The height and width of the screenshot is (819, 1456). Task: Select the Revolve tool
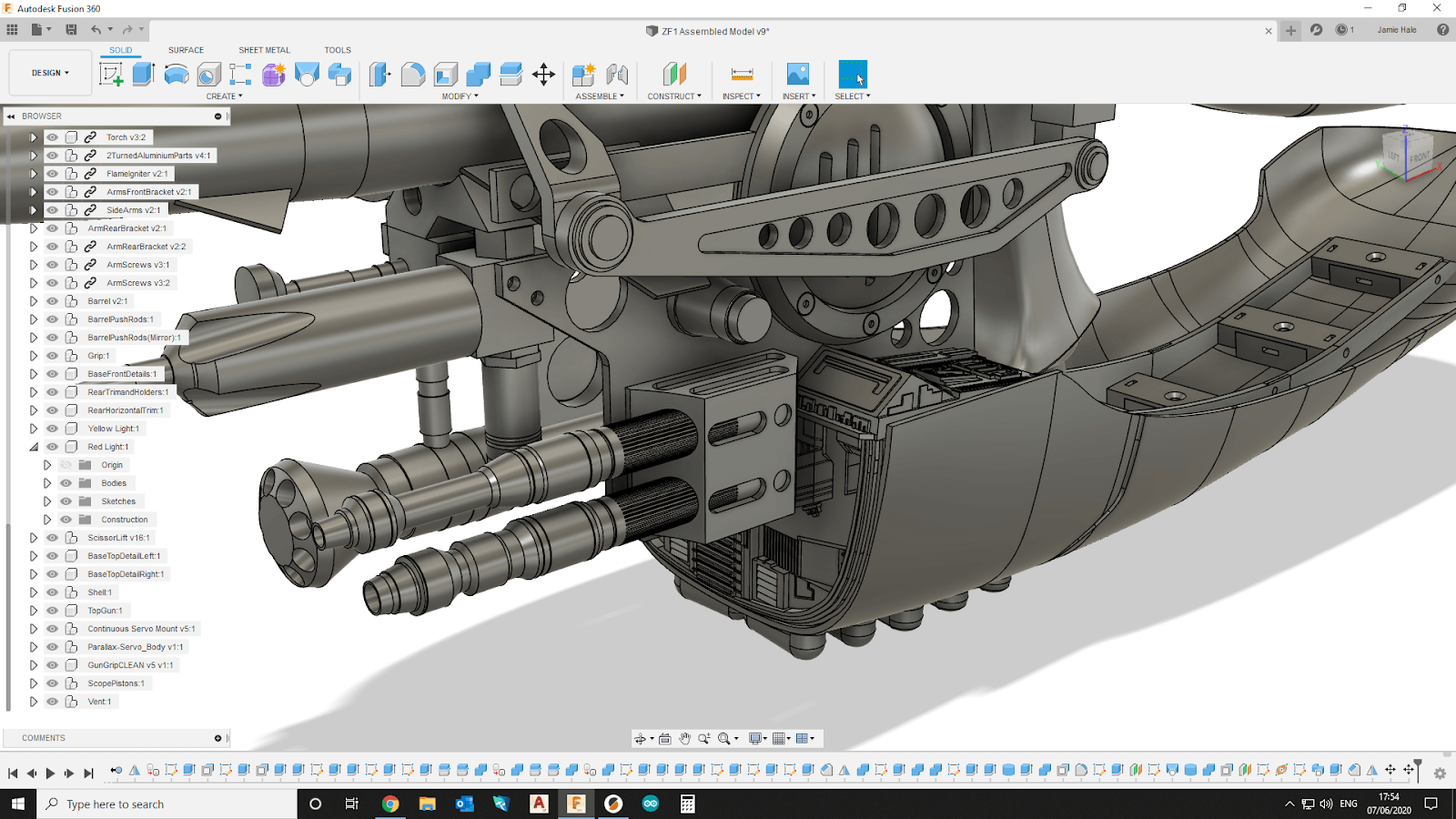(x=177, y=75)
